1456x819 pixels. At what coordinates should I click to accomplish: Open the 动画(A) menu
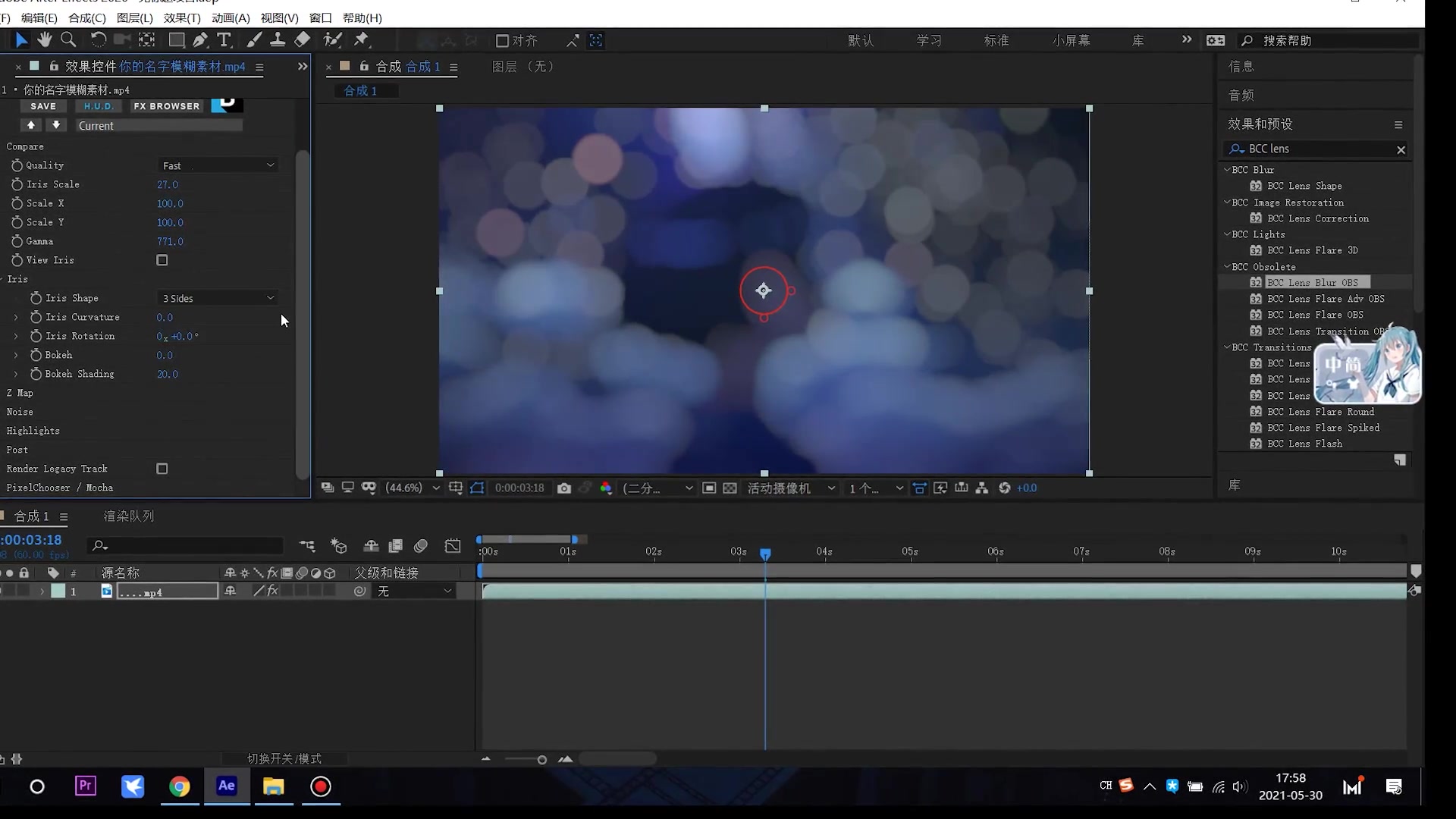pyautogui.click(x=231, y=17)
